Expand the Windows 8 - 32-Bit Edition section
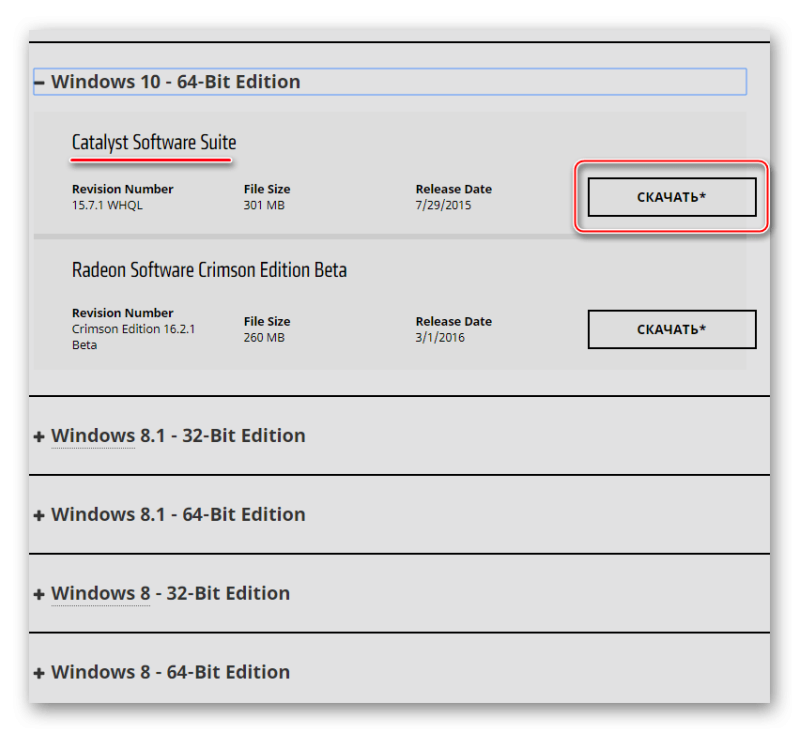The width and height of the screenshot is (800, 733). click(x=162, y=593)
